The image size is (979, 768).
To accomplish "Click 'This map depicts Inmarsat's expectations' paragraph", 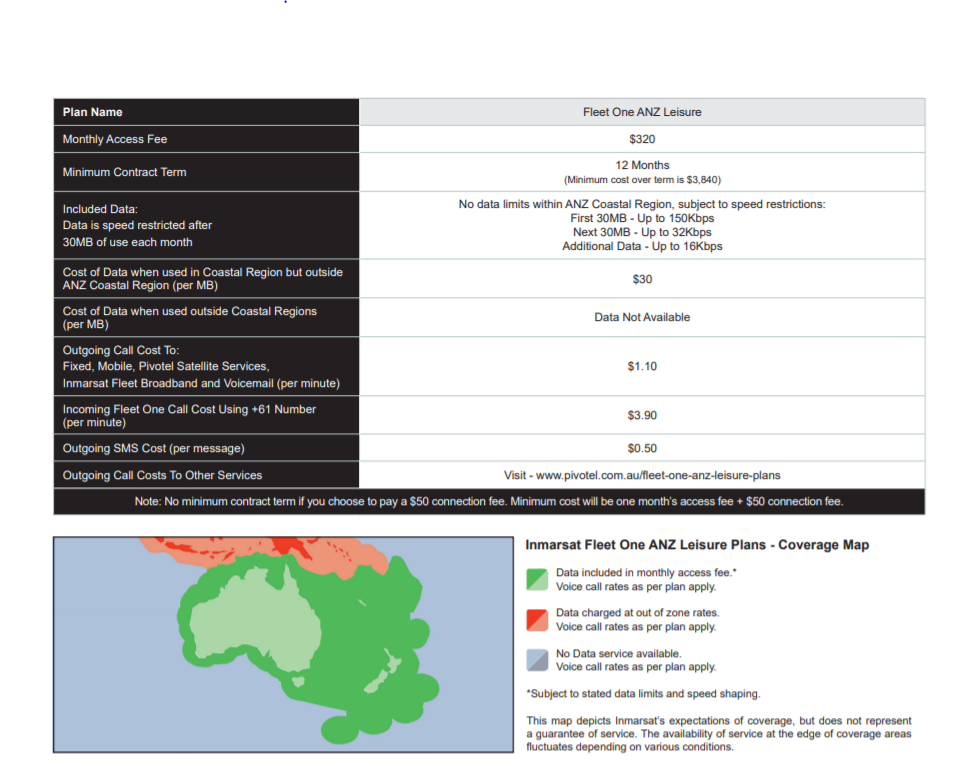I will click(719, 734).
